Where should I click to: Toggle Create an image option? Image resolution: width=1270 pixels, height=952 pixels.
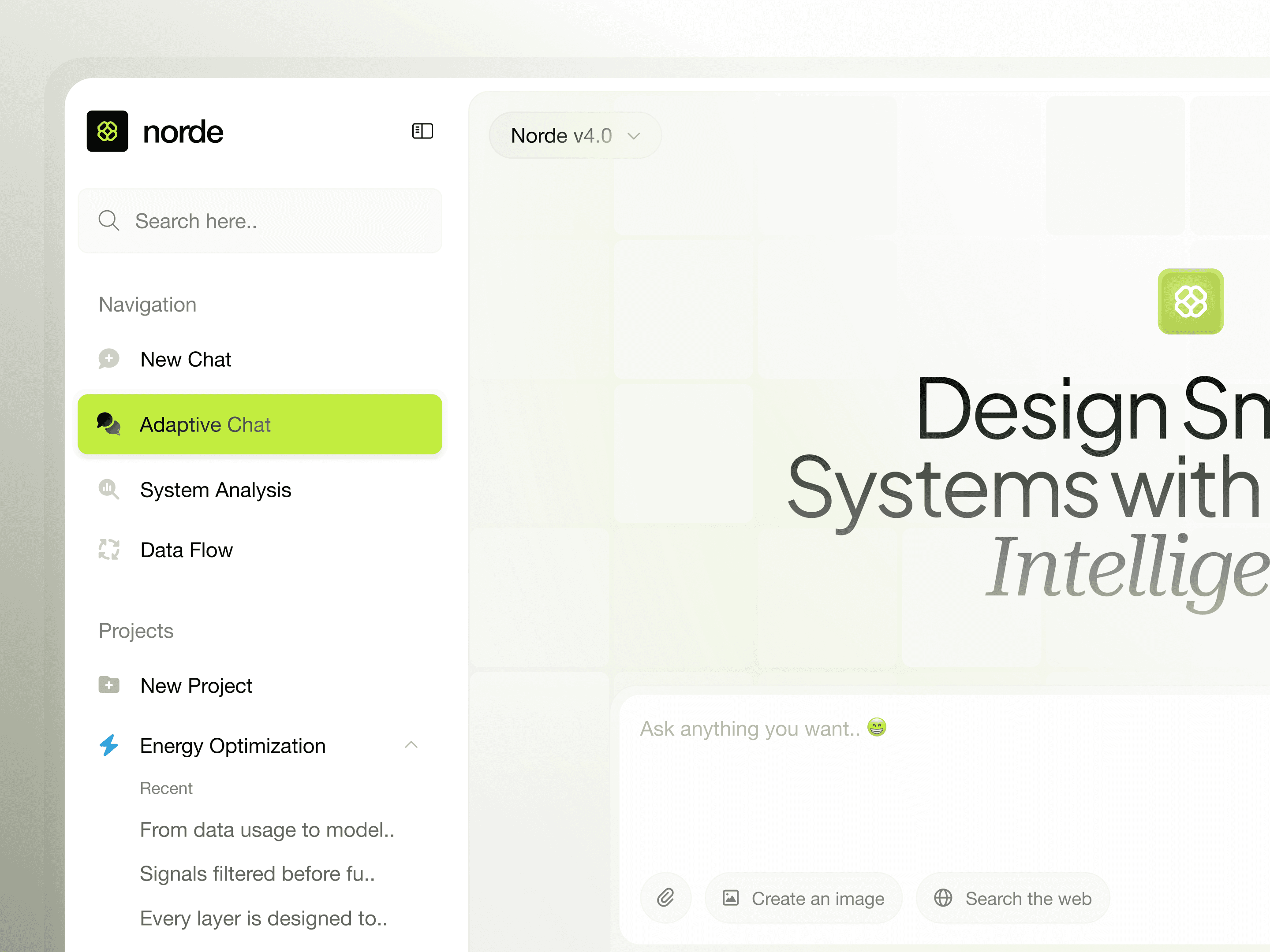803,898
